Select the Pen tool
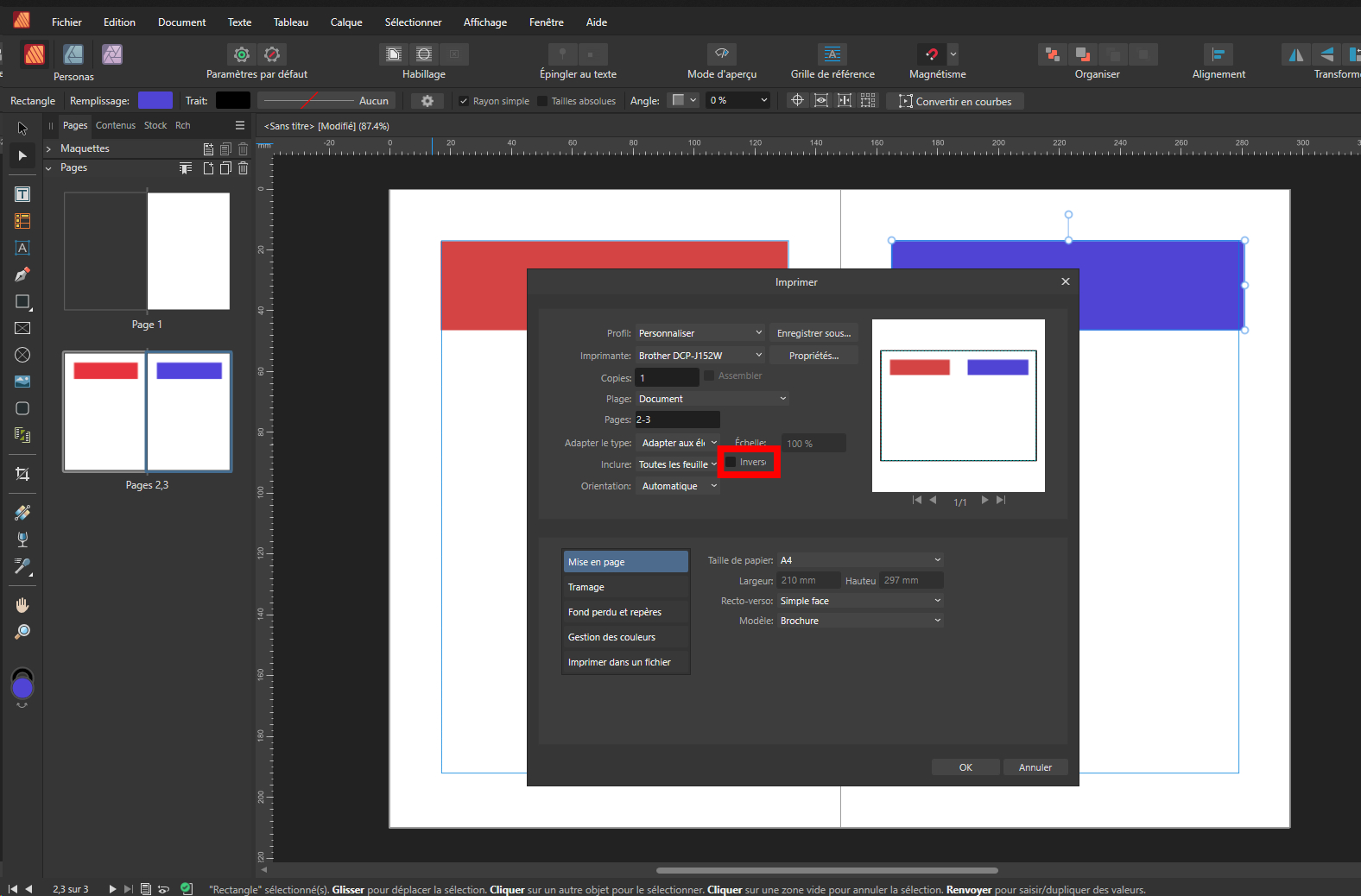Image resolution: width=1361 pixels, height=896 pixels. pos(22,274)
